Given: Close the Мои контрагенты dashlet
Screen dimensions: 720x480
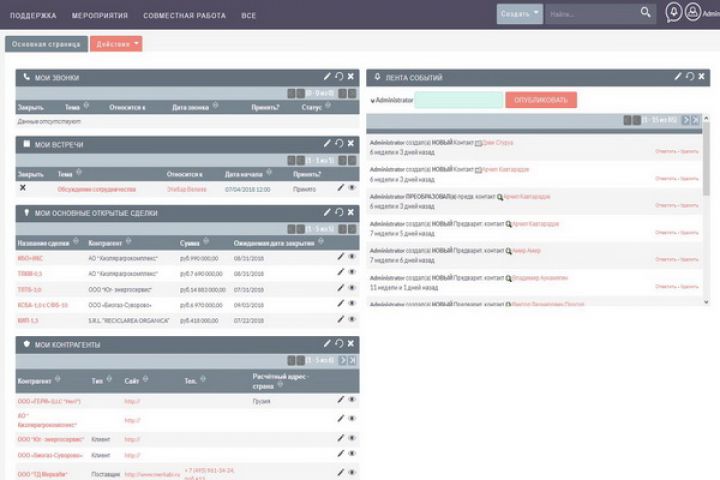Looking at the screenshot, I should coord(351,344).
